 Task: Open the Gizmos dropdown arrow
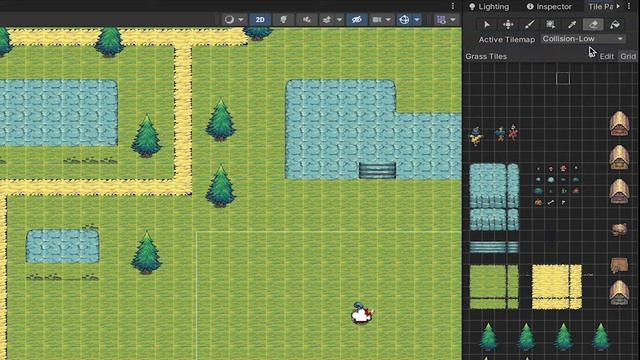pyautogui.click(x=417, y=20)
